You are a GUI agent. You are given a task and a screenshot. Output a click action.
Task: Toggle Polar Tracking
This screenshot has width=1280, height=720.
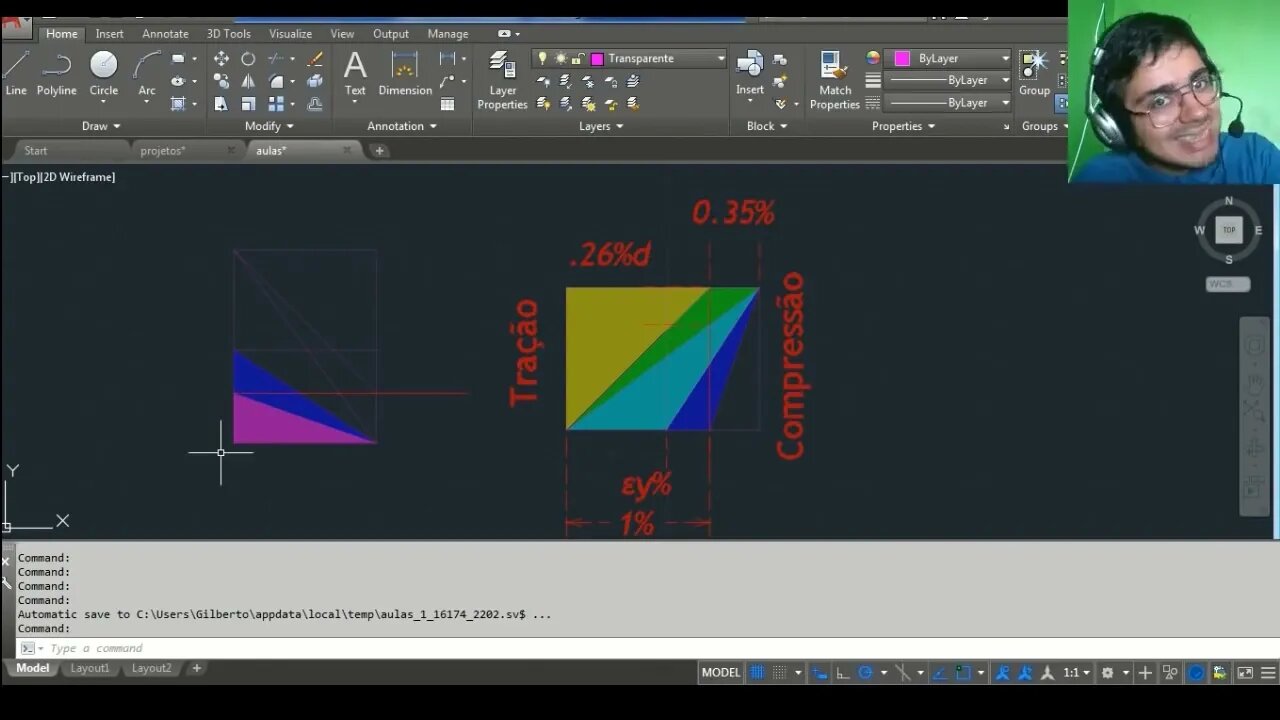click(x=866, y=673)
